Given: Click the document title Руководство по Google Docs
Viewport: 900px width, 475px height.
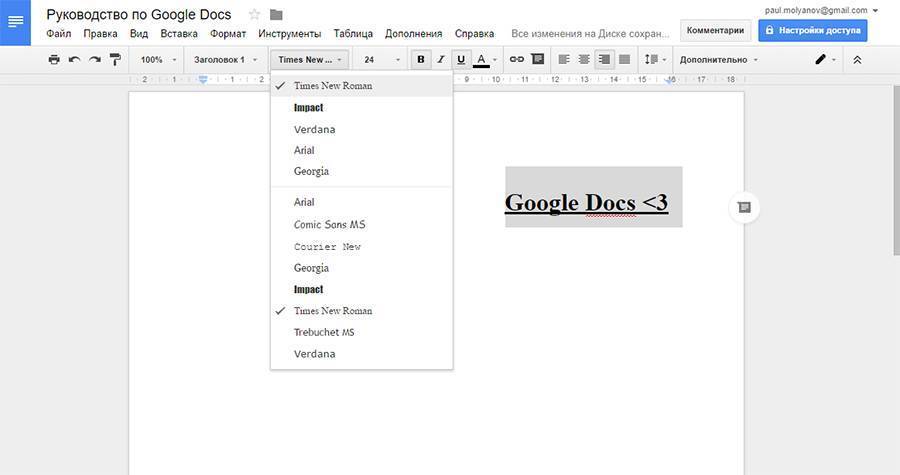Looking at the screenshot, I should pos(139,14).
